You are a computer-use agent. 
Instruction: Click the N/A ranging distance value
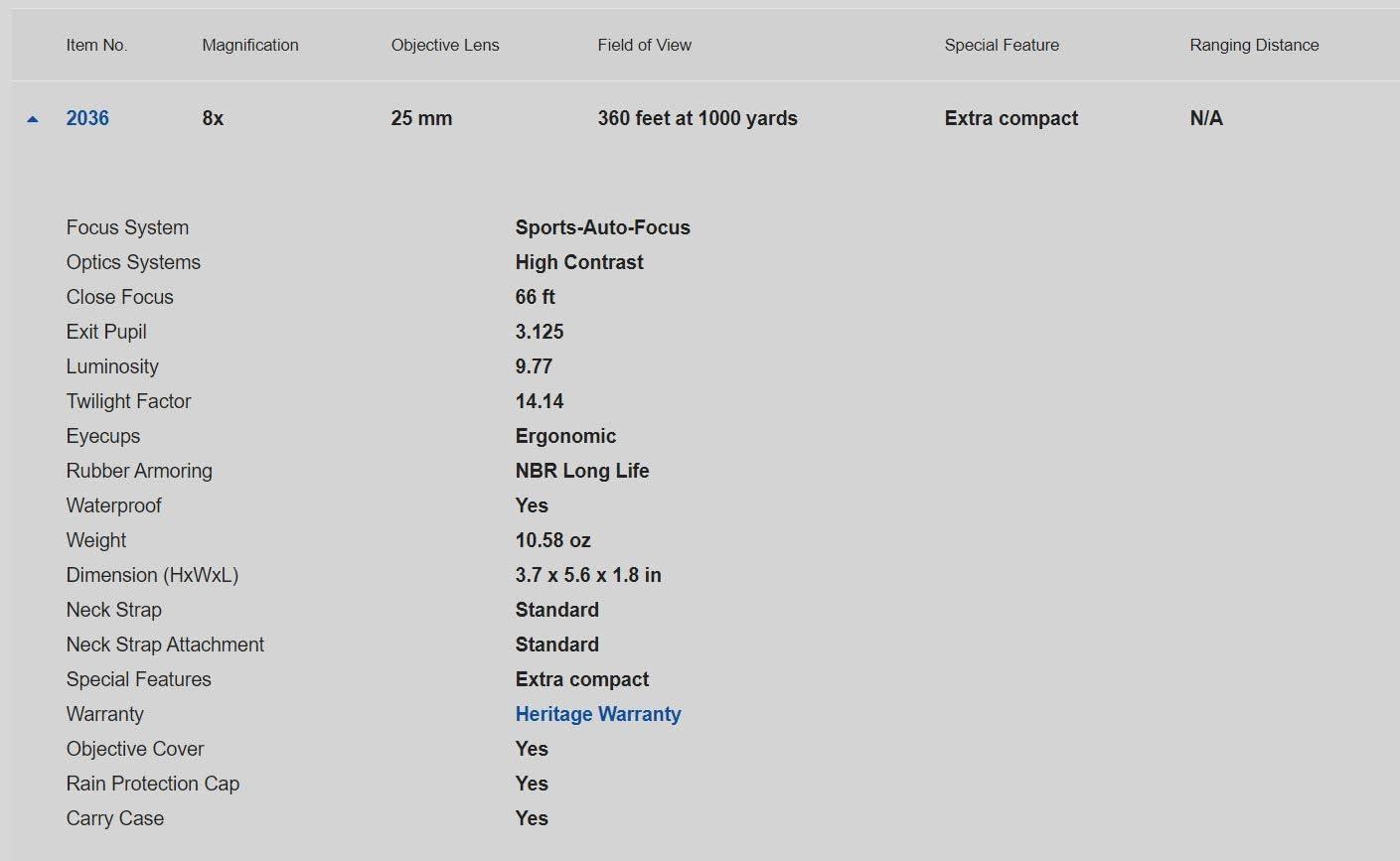pos(1205,118)
